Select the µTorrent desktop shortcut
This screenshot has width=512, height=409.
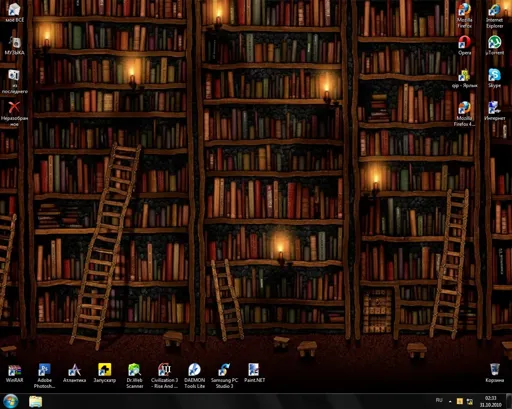(495, 45)
